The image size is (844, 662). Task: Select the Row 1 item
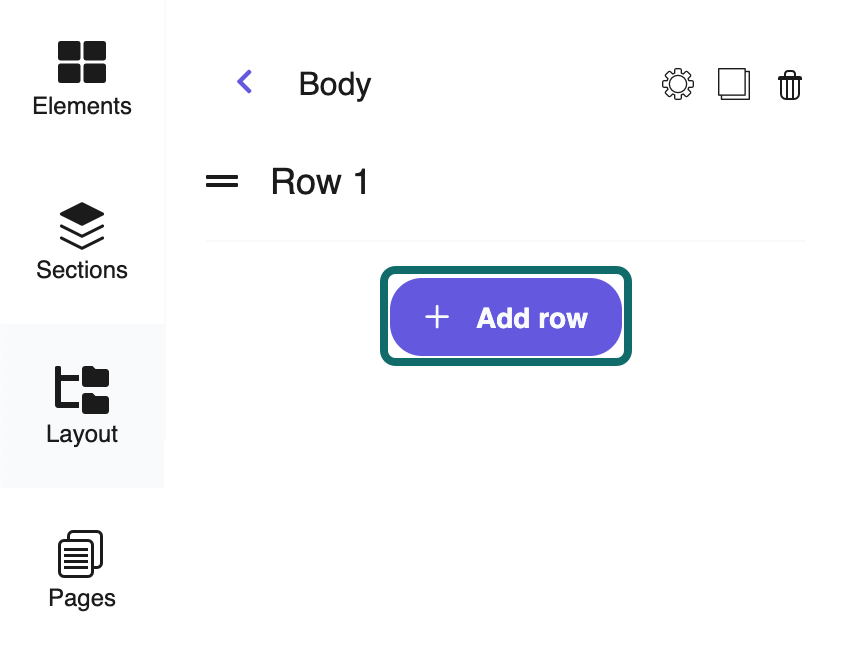click(x=320, y=182)
